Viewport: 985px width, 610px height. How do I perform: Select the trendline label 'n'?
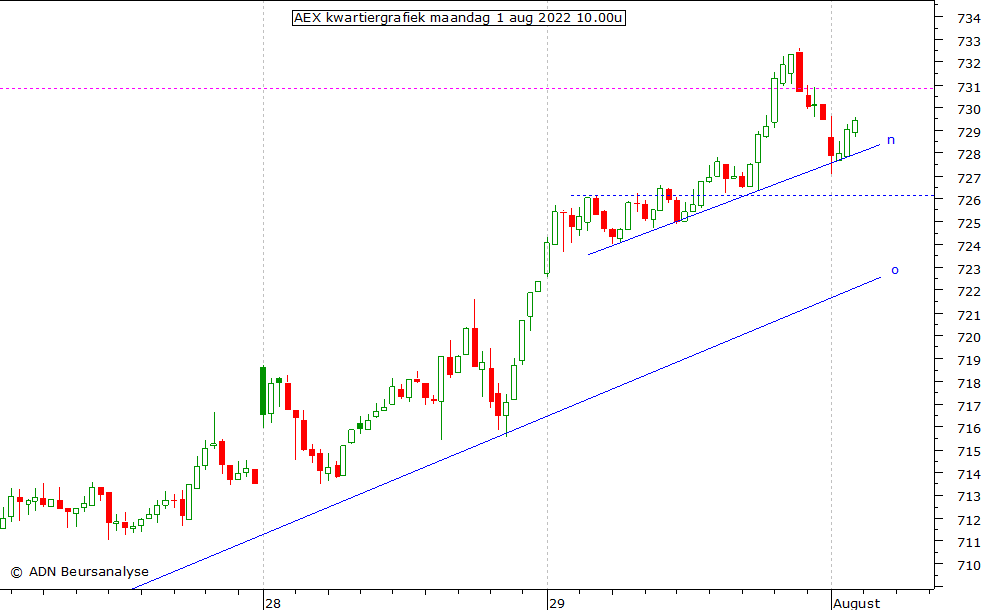[890, 140]
